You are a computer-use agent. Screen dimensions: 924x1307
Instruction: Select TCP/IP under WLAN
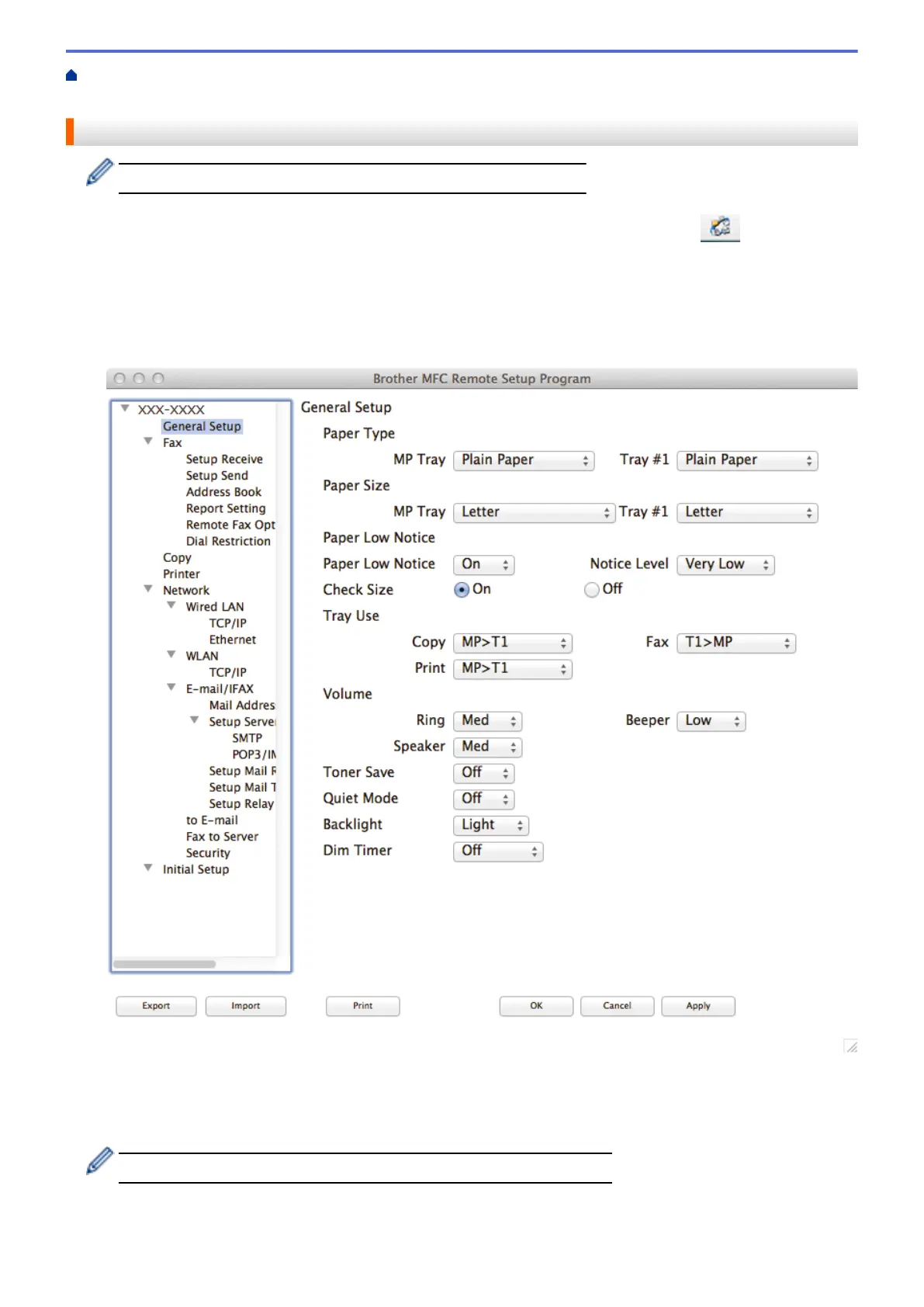[228, 672]
